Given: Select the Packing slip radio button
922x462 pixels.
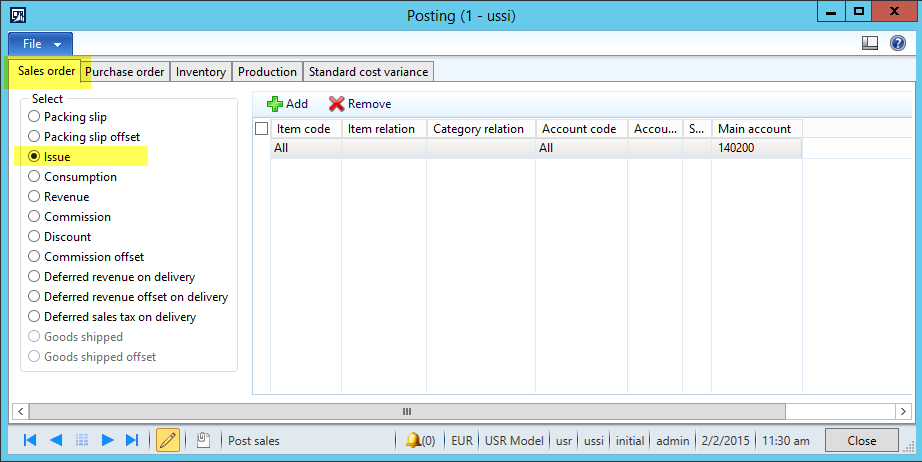Looking at the screenshot, I should tap(35, 117).
